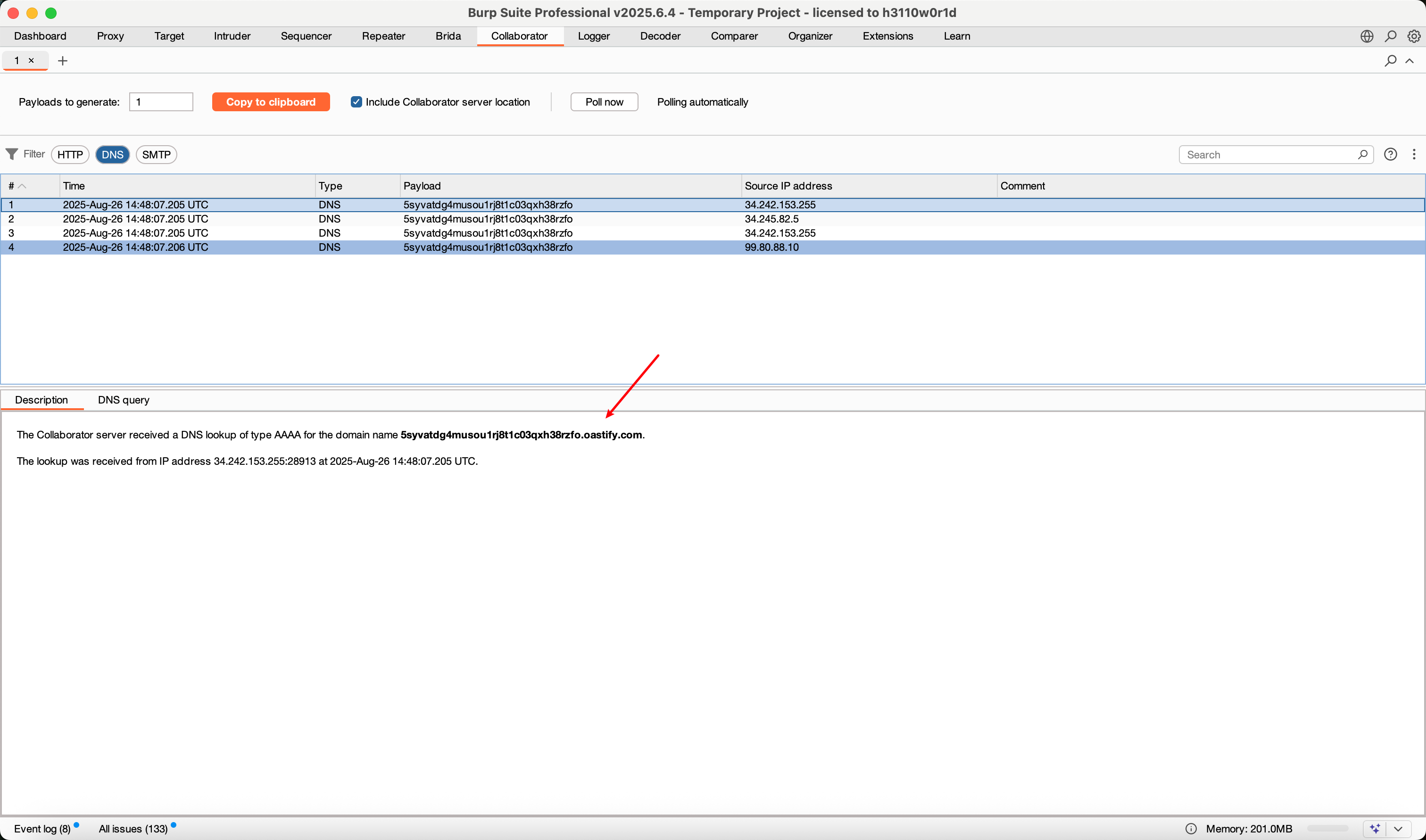
Task: Open the help question mark icon
Action: (x=1390, y=154)
